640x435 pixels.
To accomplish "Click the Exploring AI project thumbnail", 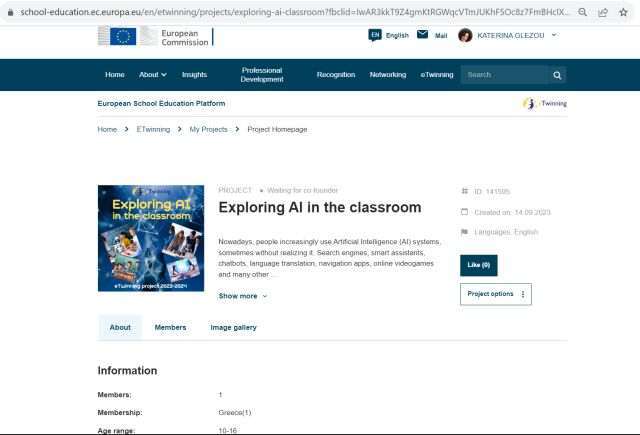I will 151,238.
